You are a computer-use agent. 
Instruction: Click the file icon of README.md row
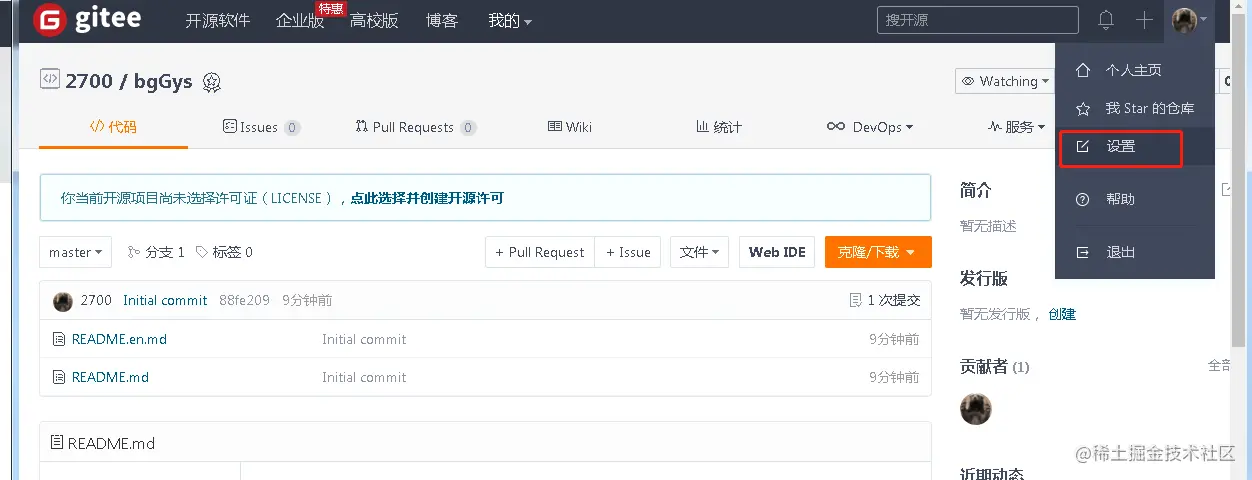[59, 378]
